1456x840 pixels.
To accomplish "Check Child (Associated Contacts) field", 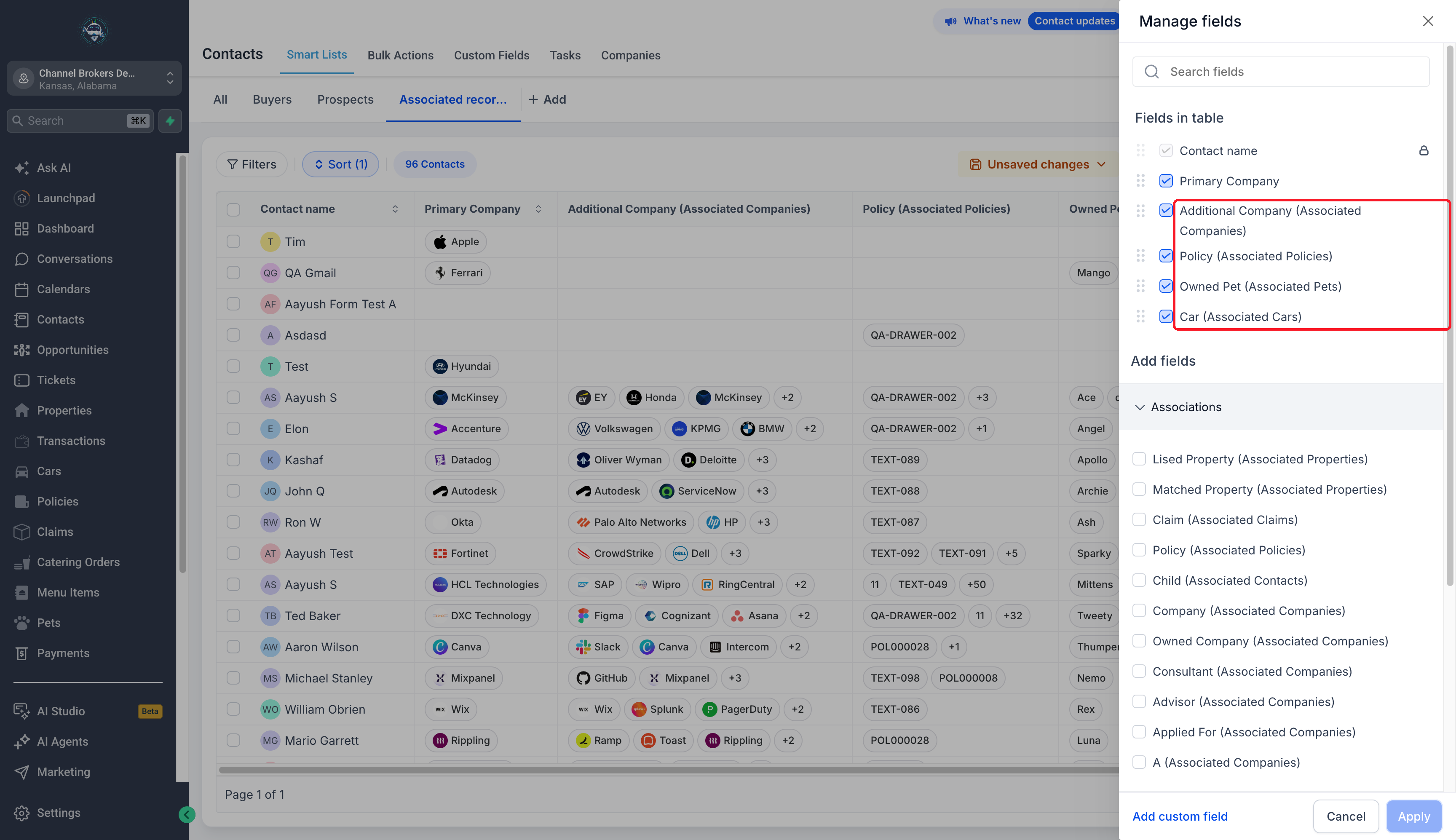I will [1139, 581].
